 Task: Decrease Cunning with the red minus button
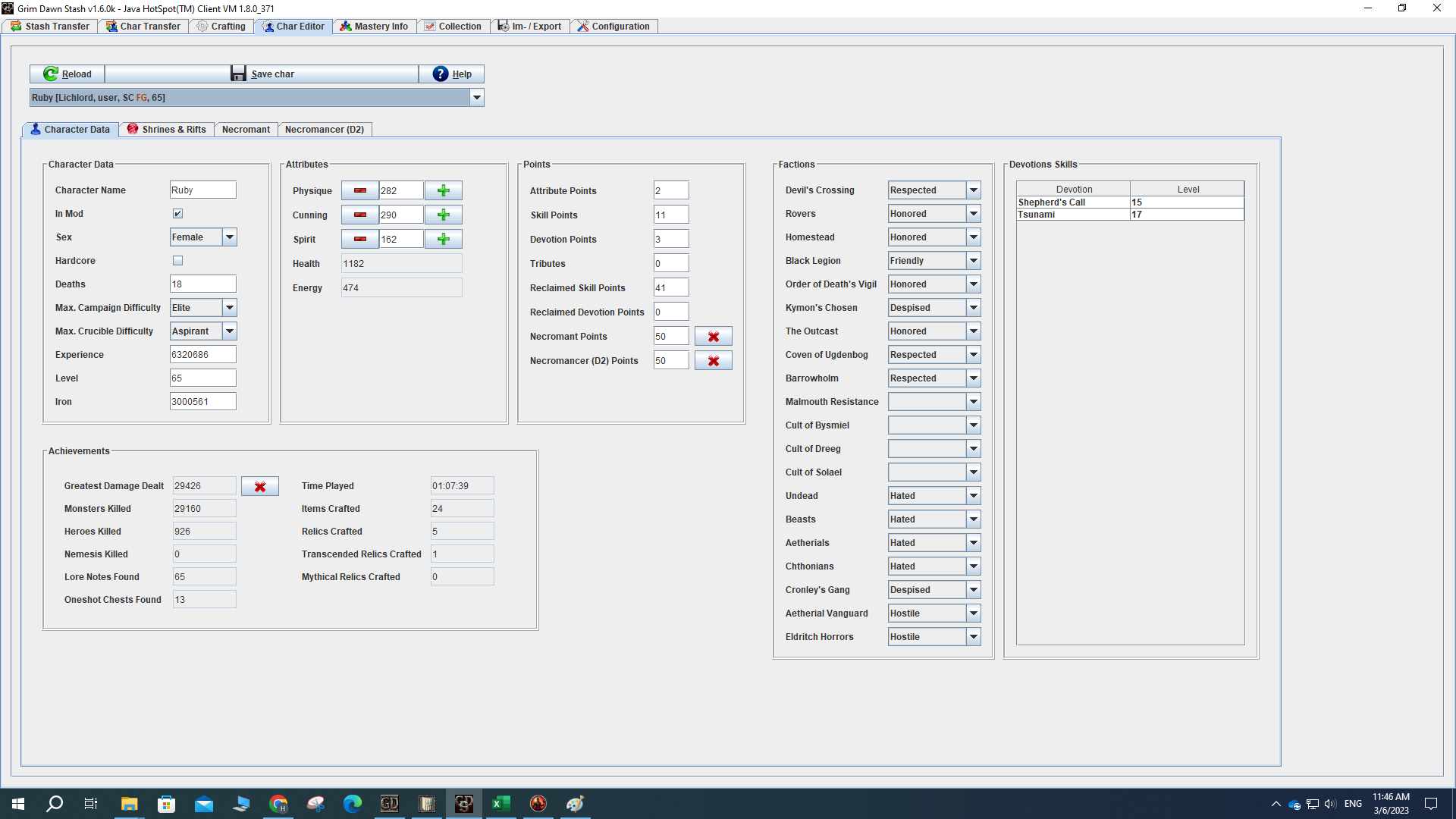click(360, 215)
